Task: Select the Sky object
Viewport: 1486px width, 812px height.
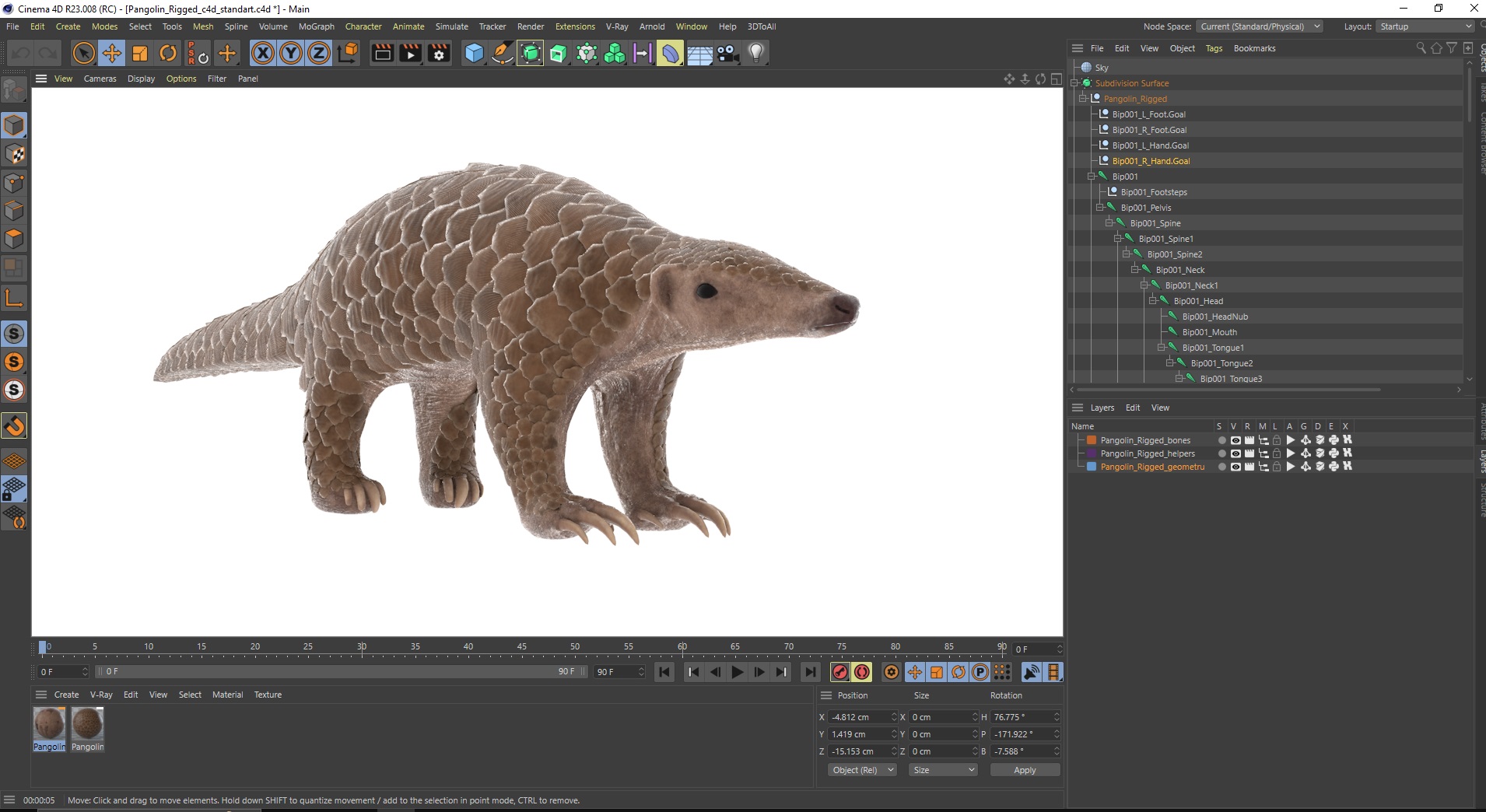Action: point(1101,68)
